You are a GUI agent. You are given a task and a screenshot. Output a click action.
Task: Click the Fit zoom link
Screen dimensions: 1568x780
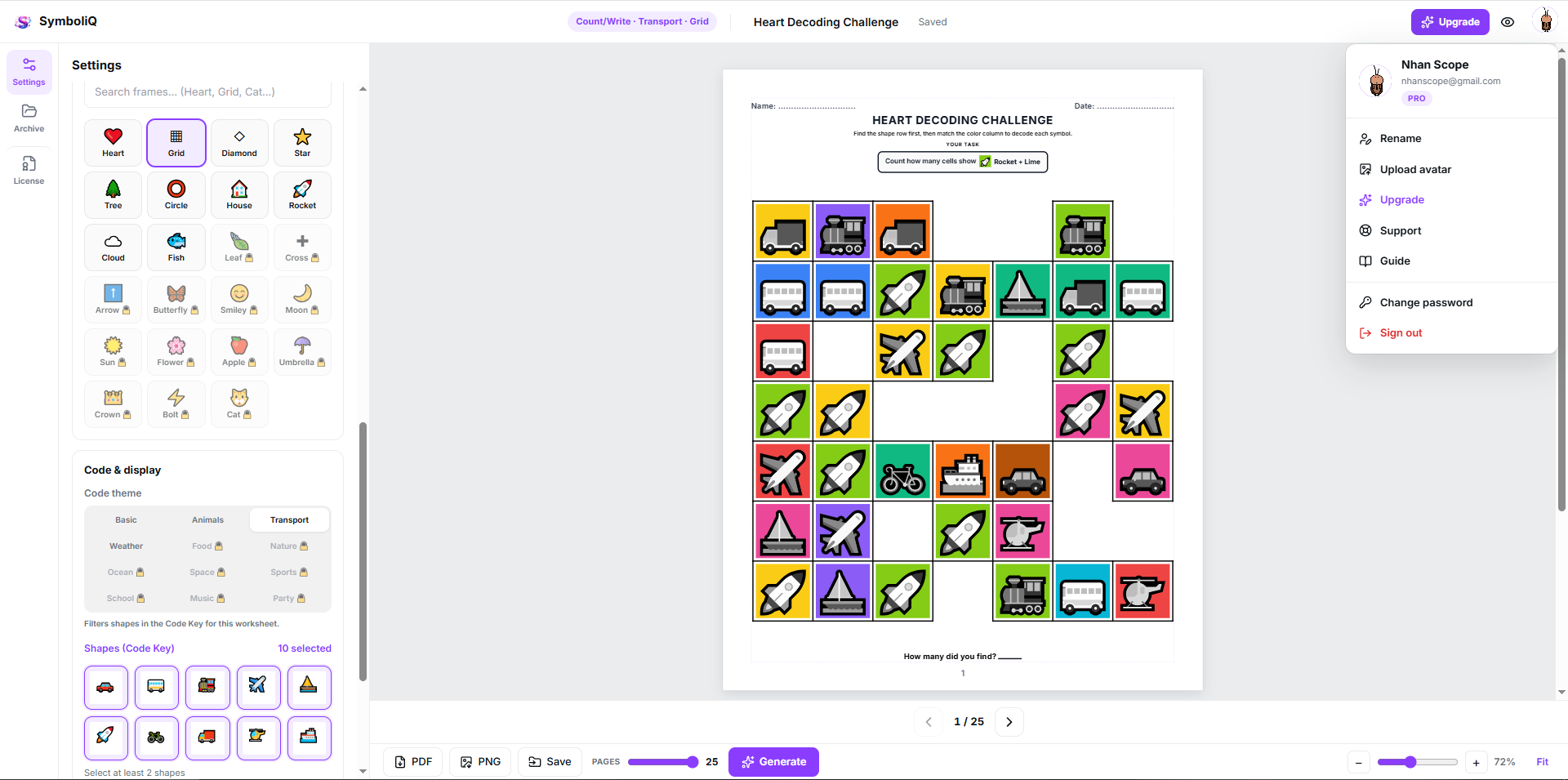pos(1542,762)
